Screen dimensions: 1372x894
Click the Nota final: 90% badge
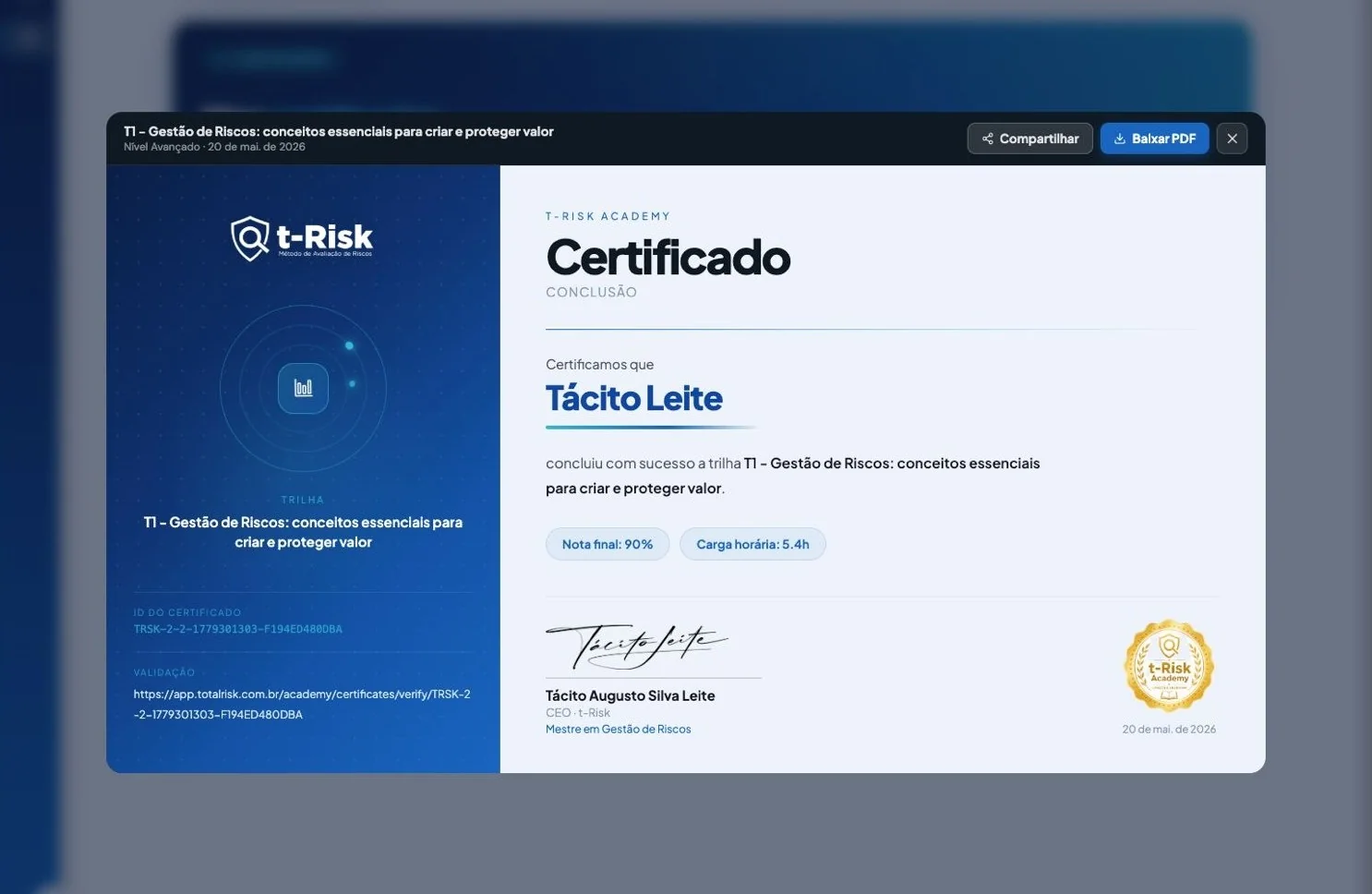coord(608,544)
